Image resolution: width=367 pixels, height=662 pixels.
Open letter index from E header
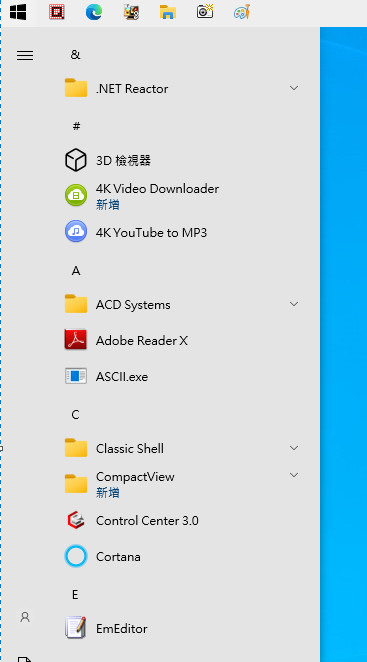coord(75,594)
